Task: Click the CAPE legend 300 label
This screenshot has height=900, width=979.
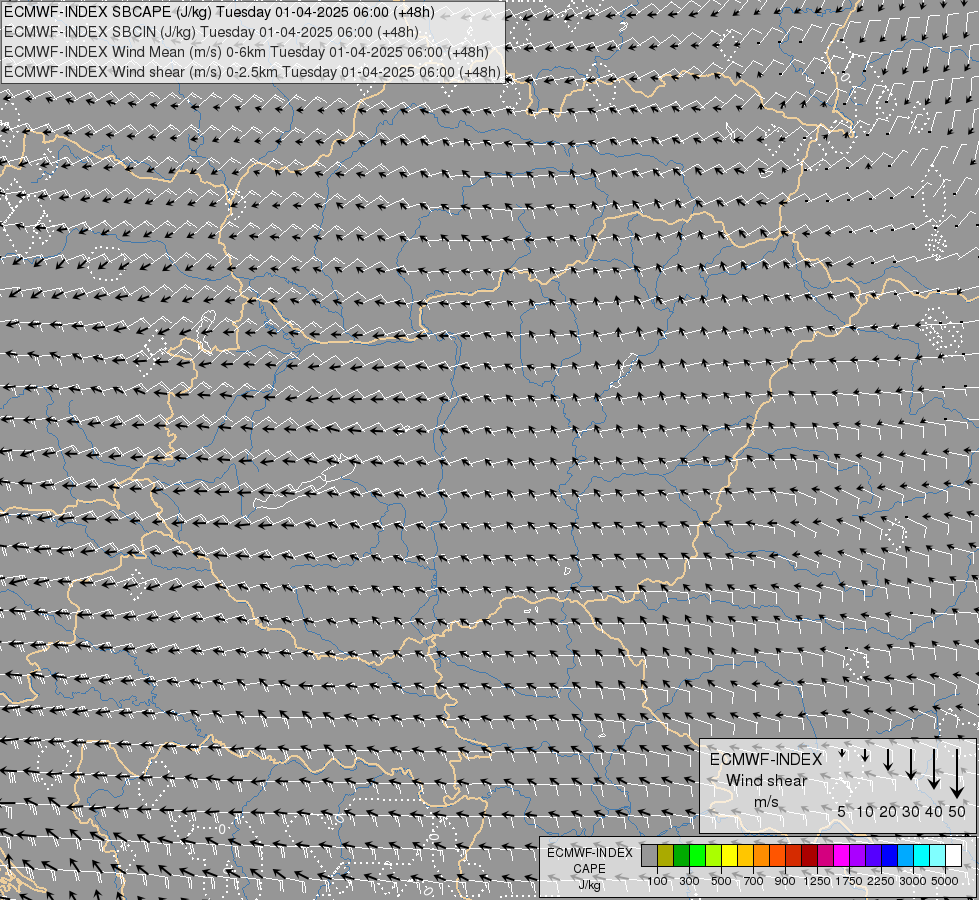Action: 689,881
